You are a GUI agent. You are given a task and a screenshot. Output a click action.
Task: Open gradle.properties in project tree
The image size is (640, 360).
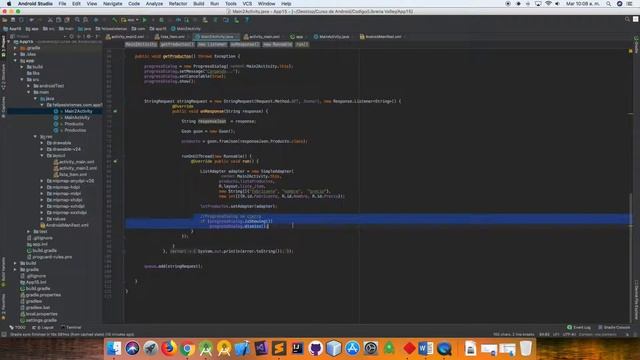(43, 295)
